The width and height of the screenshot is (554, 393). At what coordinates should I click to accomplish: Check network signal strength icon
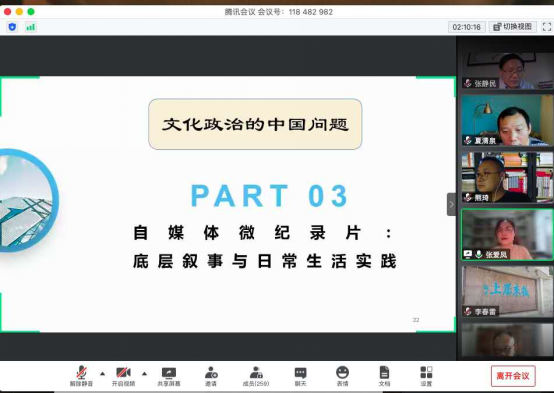tap(31, 27)
